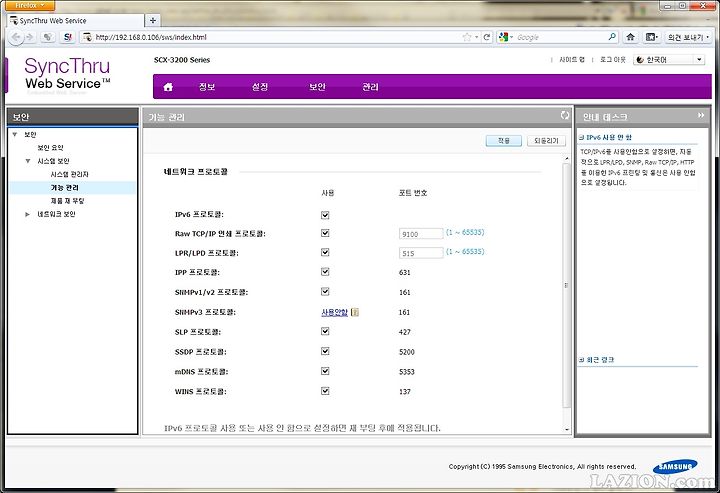Open a new tab with the plus button
Viewport: 720px width, 493px height.
coord(153,20)
